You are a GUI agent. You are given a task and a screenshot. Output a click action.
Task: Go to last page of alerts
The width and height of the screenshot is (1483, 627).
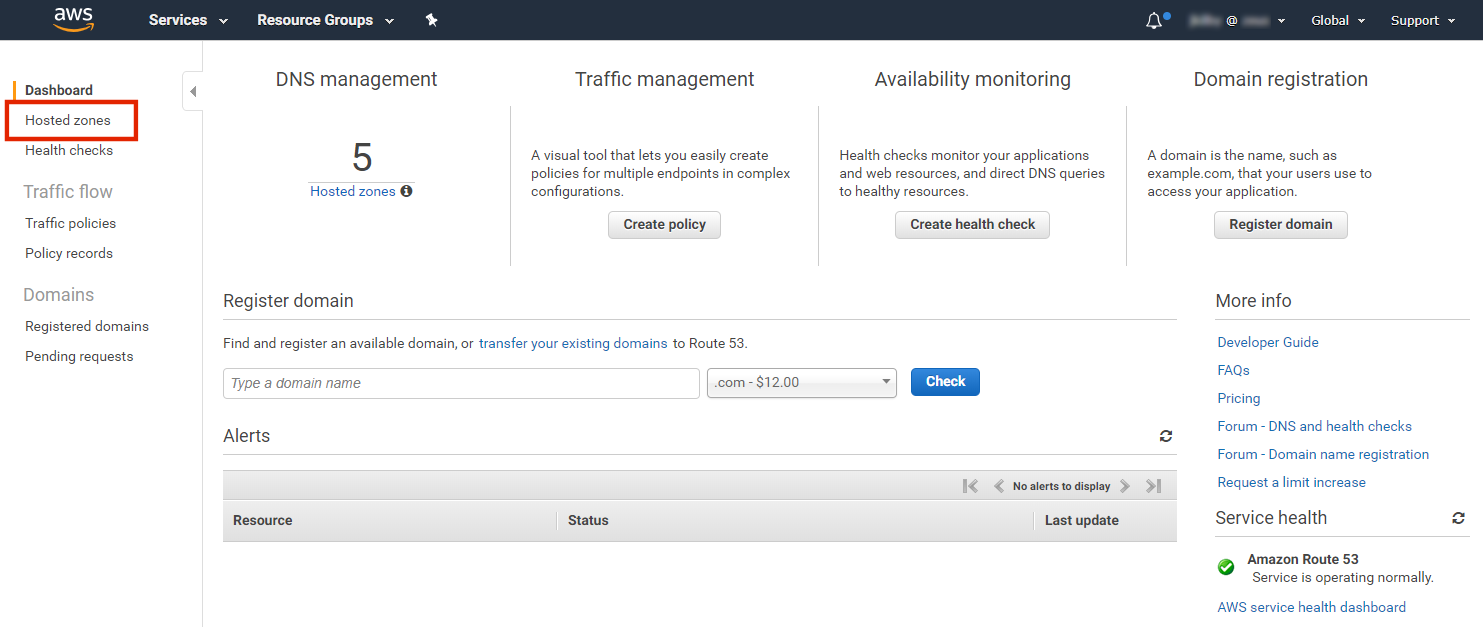1153,486
